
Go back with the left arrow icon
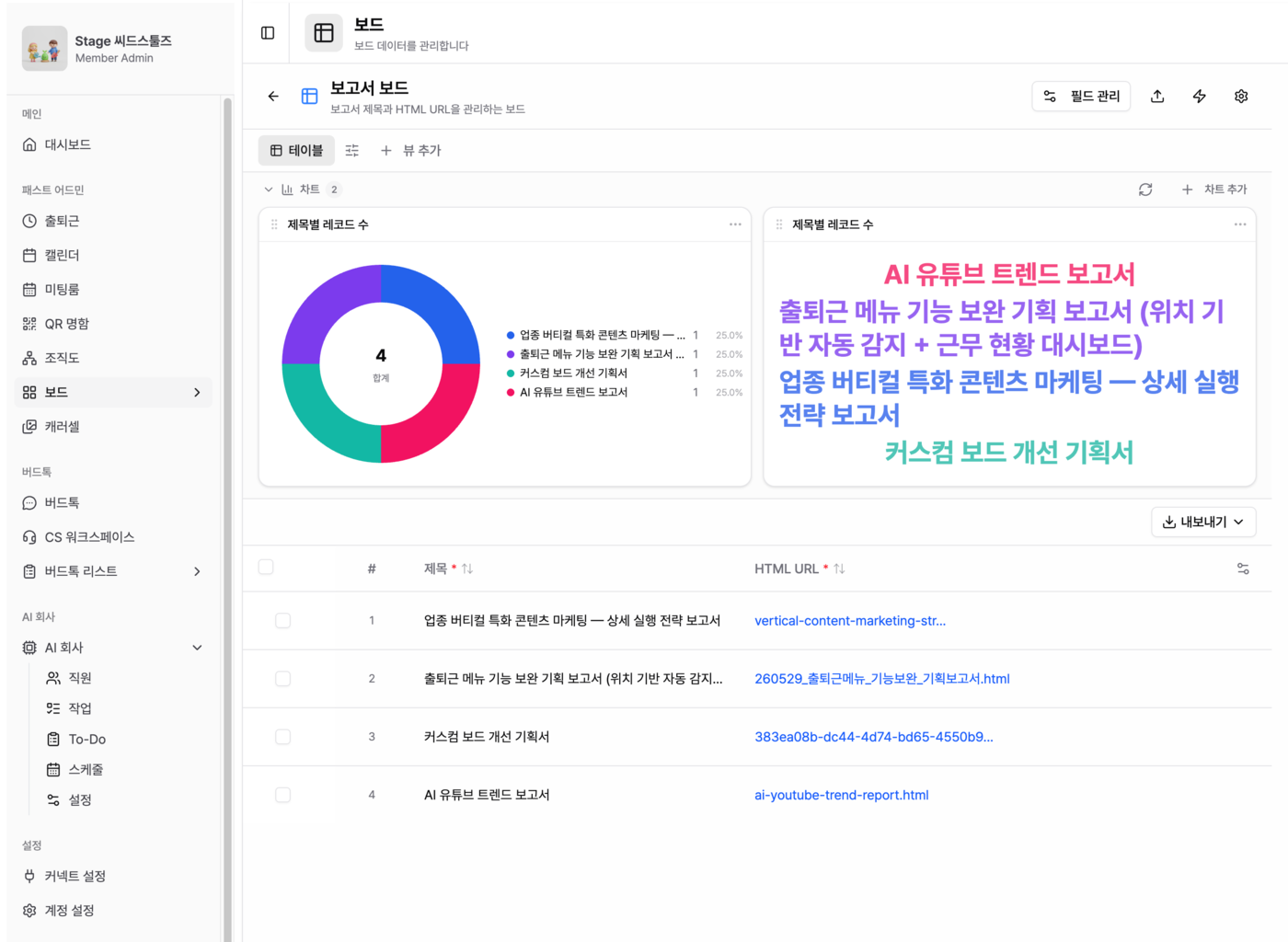click(273, 96)
